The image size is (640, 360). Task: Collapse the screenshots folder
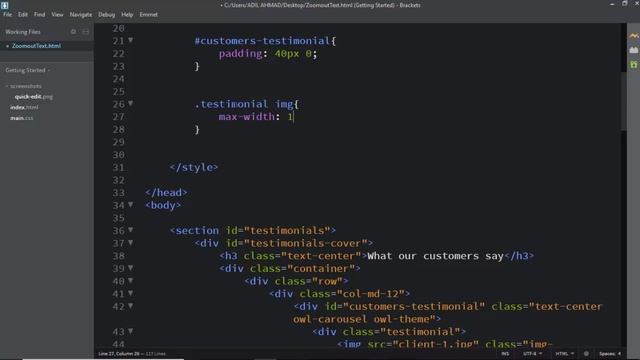click(x=24, y=86)
